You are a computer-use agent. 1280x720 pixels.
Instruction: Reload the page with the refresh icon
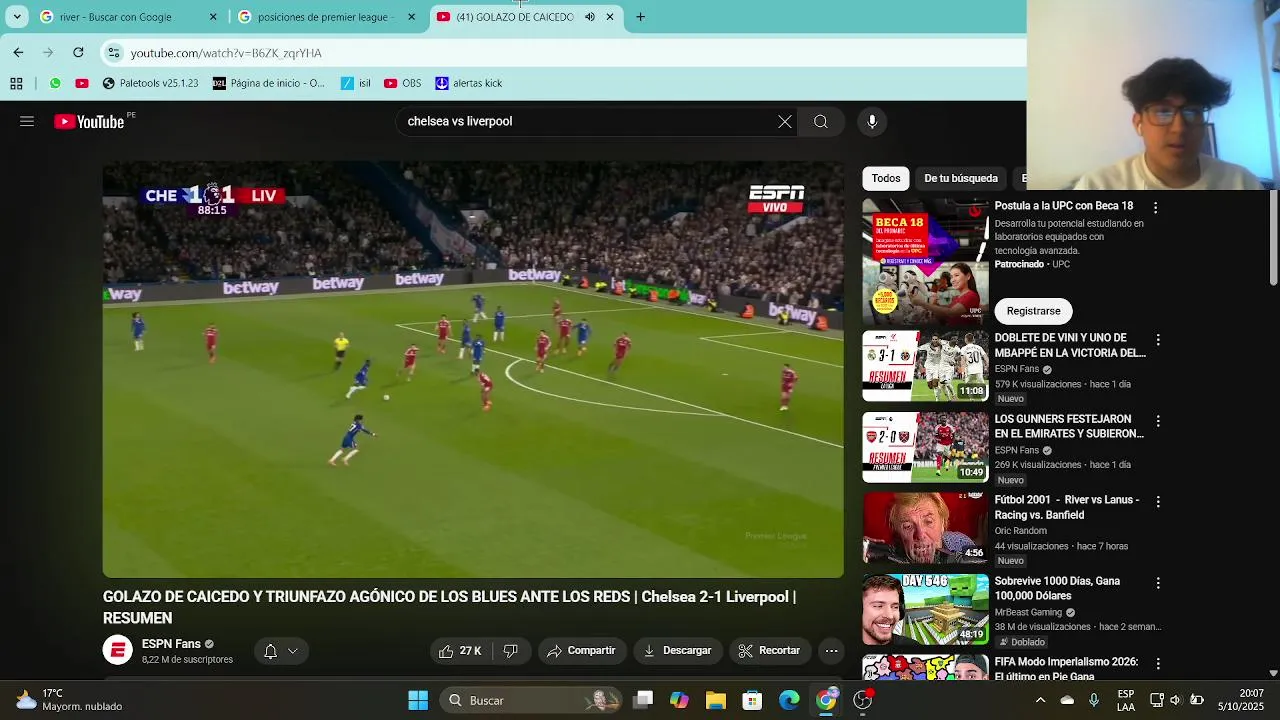coord(78,52)
